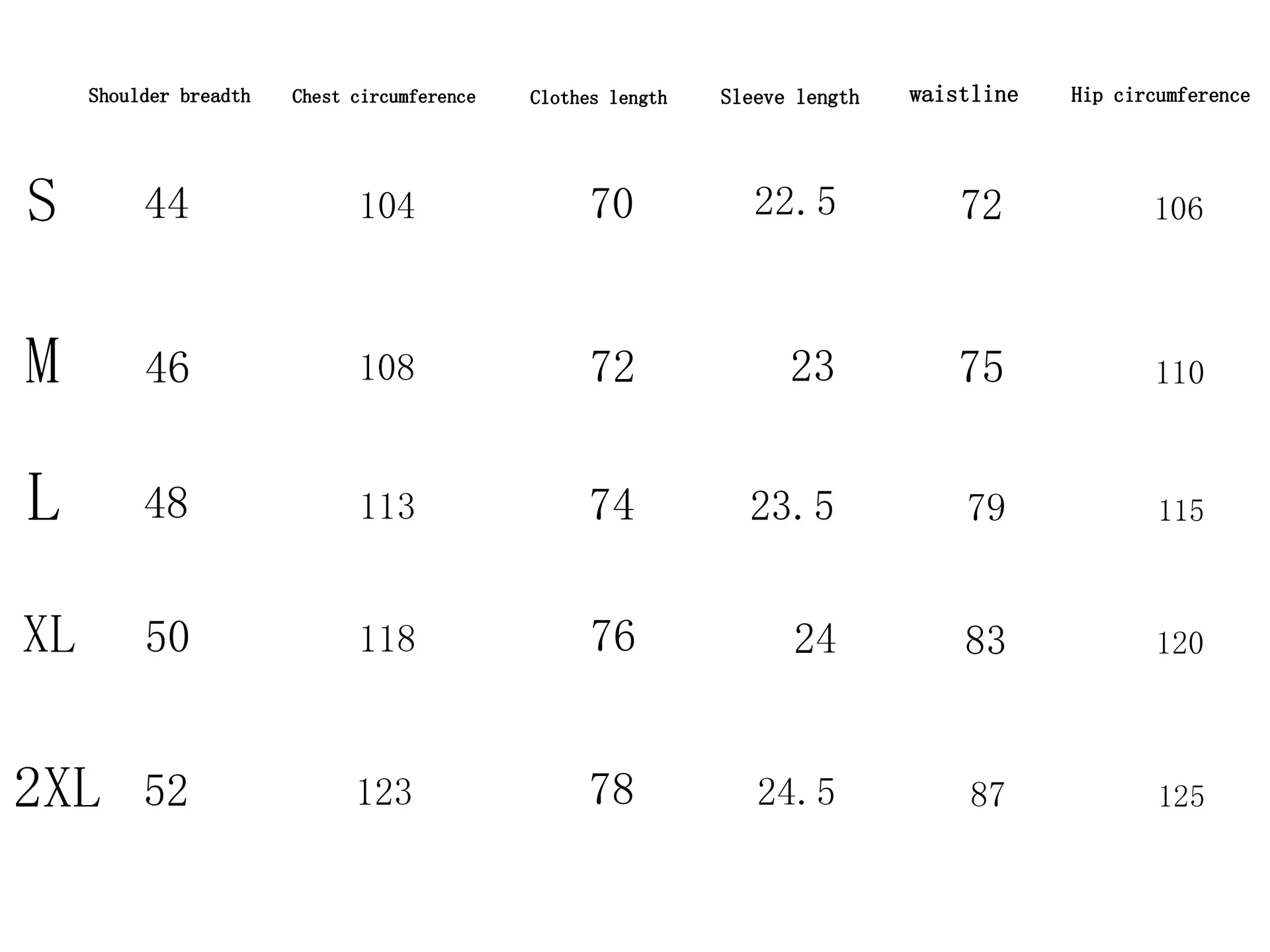Image resolution: width=1270 pixels, height=952 pixels.
Task: Click the clothes length value 76
Action: coord(613,636)
